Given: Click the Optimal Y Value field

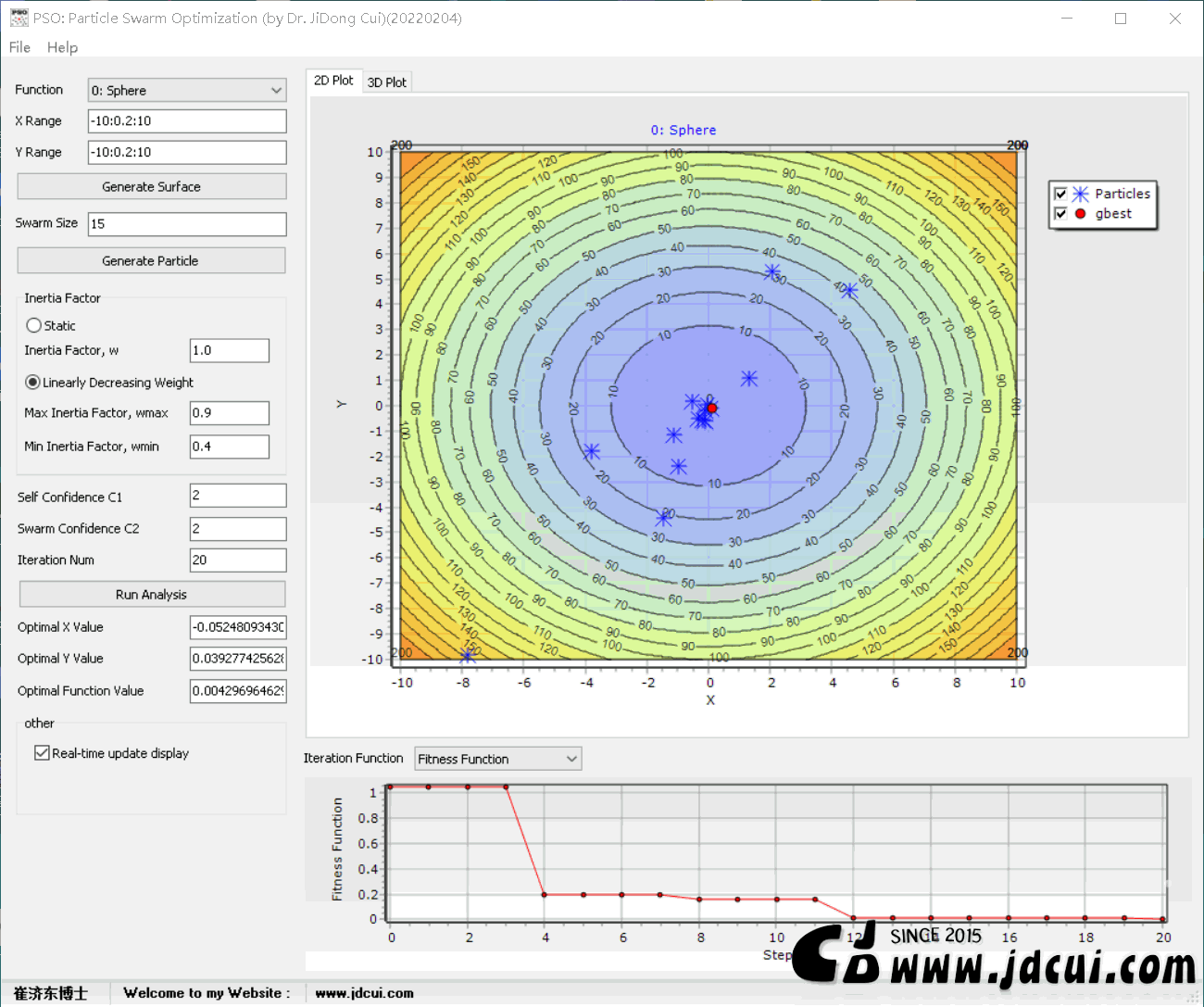Looking at the screenshot, I should 238,659.
